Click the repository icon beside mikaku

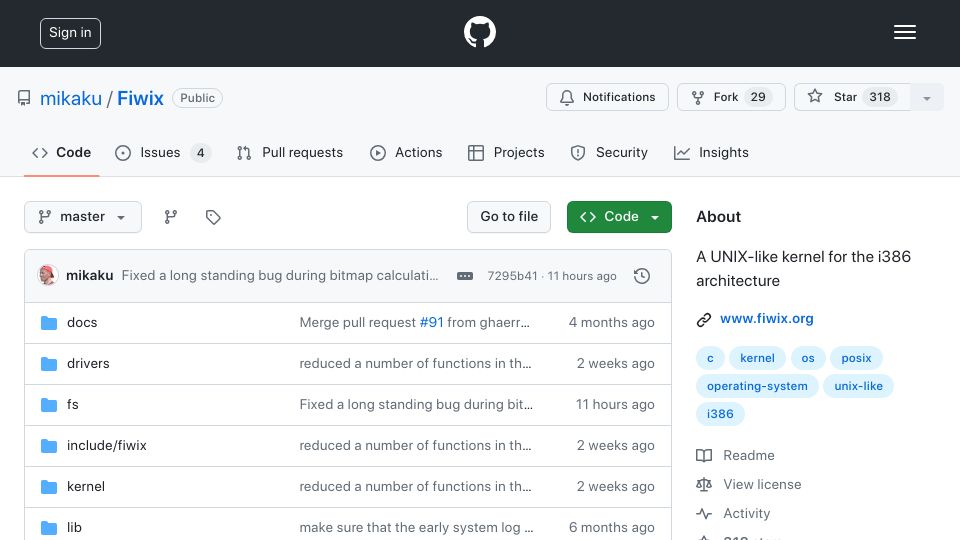(x=24, y=98)
